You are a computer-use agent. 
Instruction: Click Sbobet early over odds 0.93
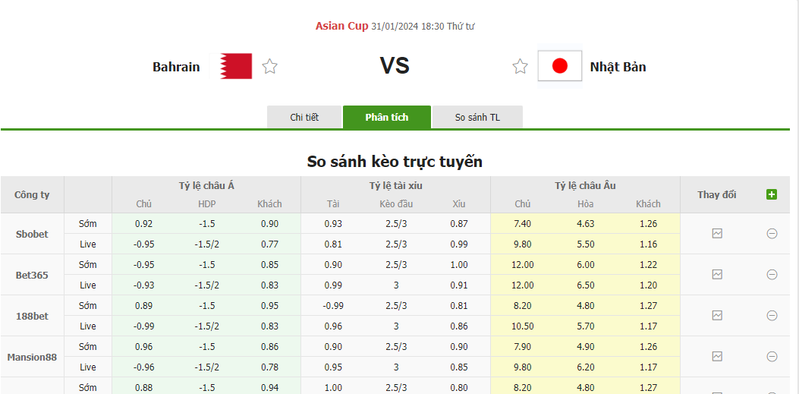click(333, 224)
